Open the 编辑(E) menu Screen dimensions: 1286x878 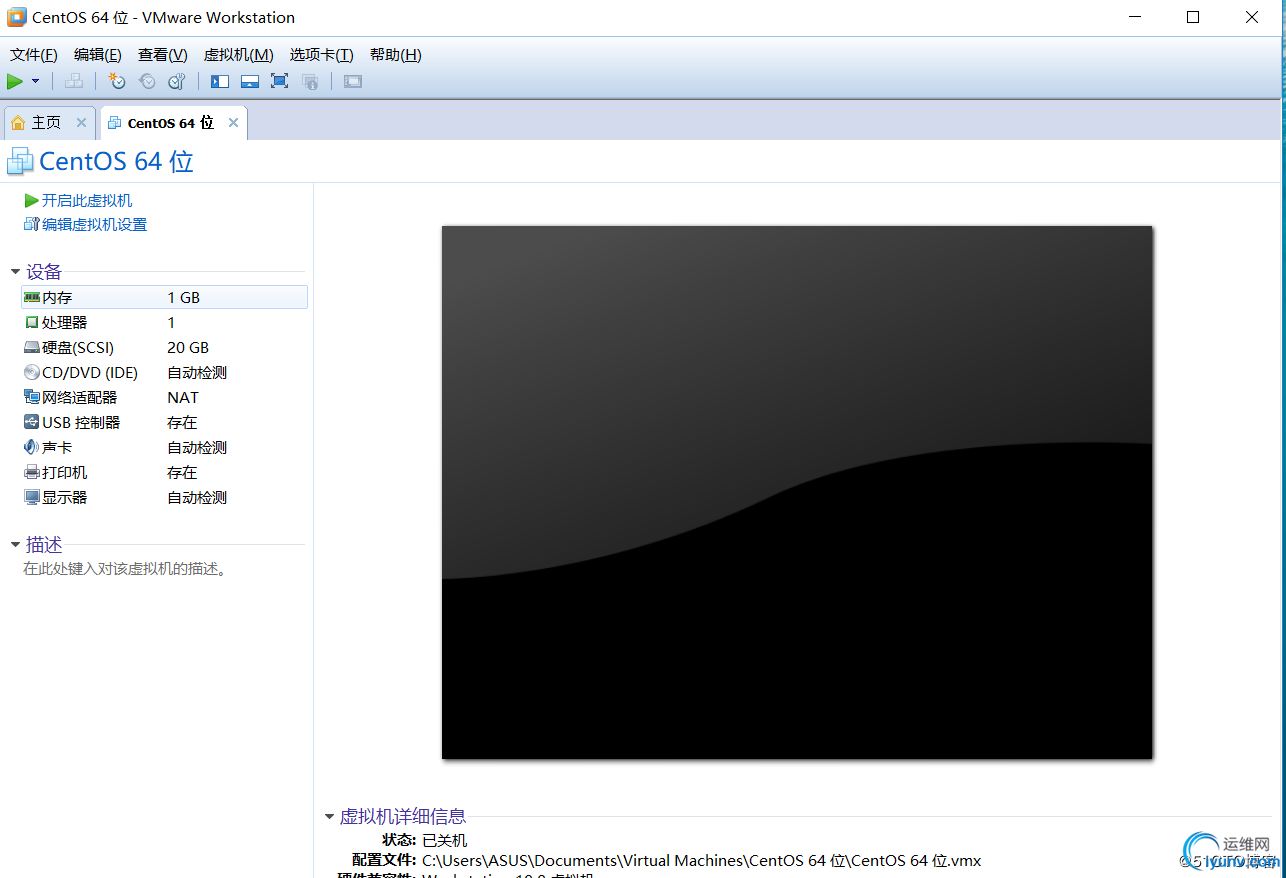[98, 55]
